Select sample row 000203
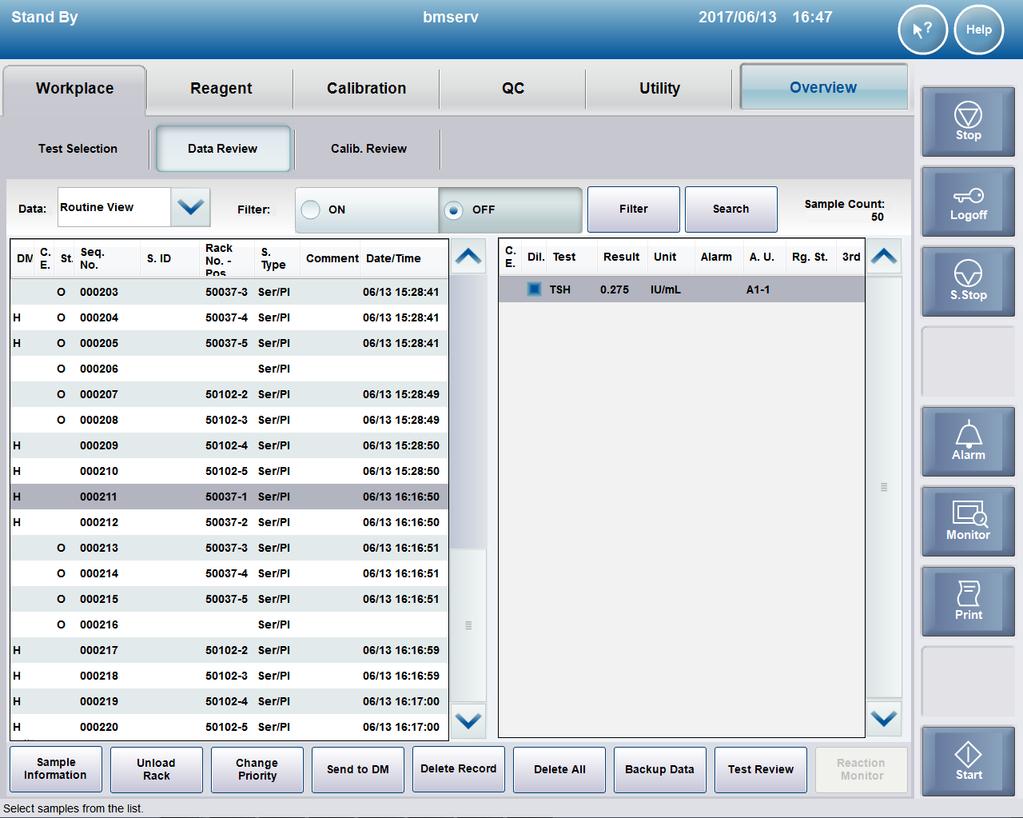The image size is (1023, 818). pos(230,292)
